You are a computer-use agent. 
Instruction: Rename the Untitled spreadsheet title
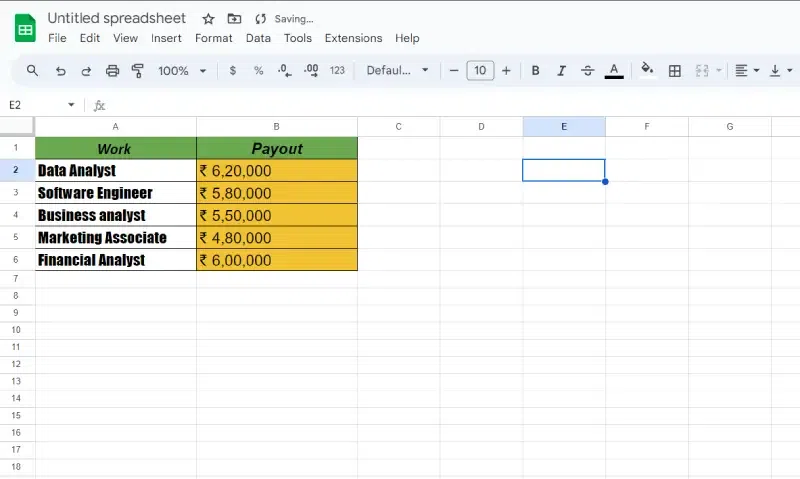point(117,18)
